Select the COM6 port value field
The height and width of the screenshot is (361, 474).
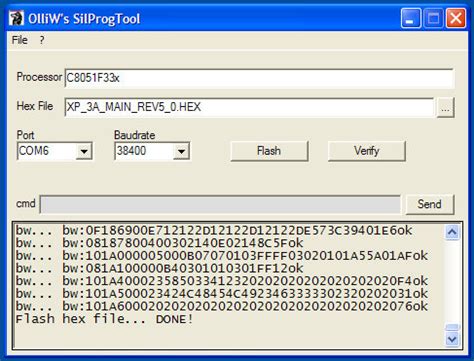click(x=46, y=151)
